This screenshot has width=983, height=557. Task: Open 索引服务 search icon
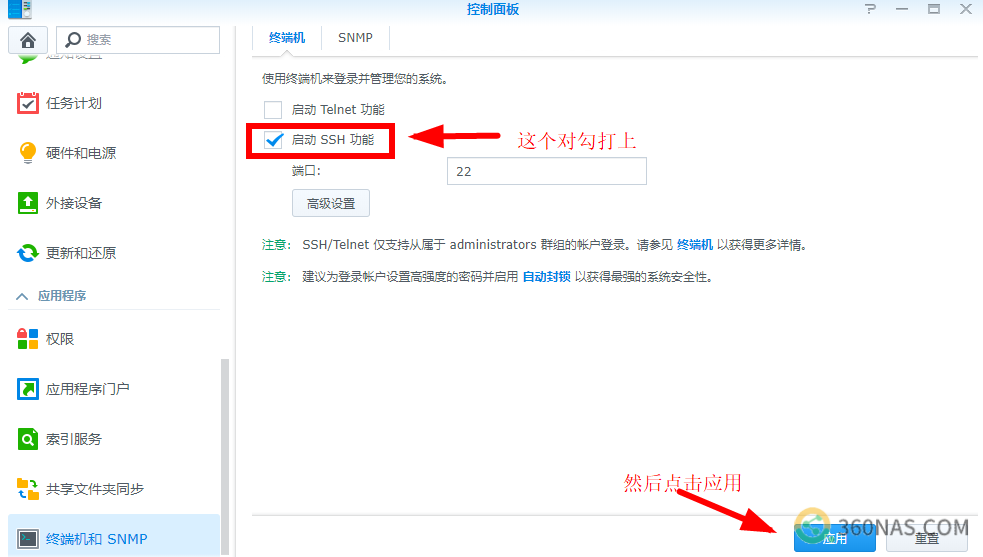(x=28, y=439)
